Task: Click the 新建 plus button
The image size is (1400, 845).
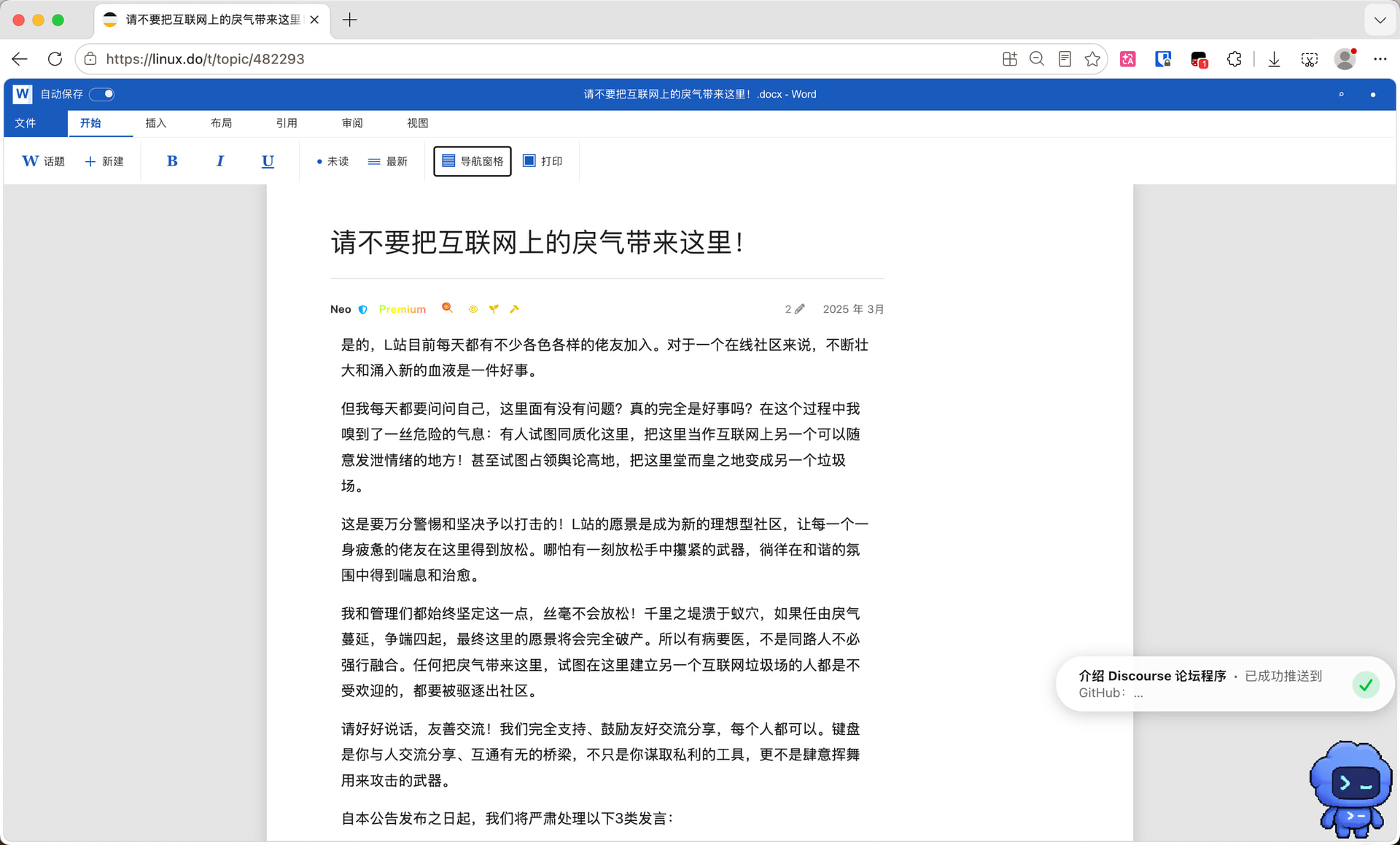Action: point(104,161)
